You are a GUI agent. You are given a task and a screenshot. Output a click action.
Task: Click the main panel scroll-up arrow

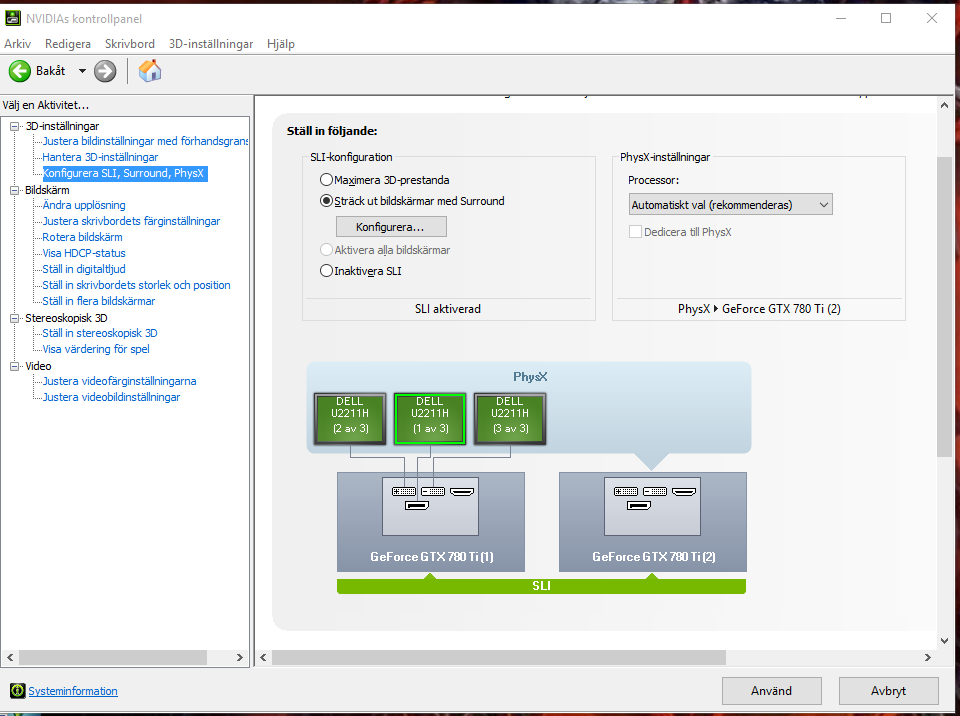coord(944,105)
